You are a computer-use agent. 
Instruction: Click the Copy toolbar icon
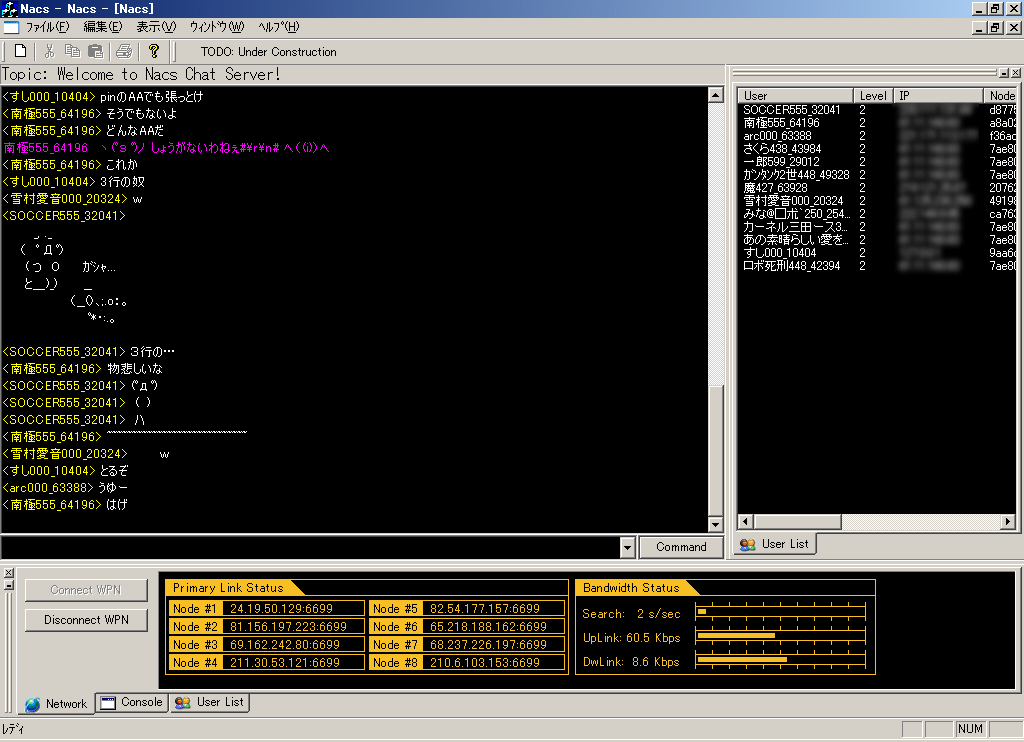tap(72, 51)
